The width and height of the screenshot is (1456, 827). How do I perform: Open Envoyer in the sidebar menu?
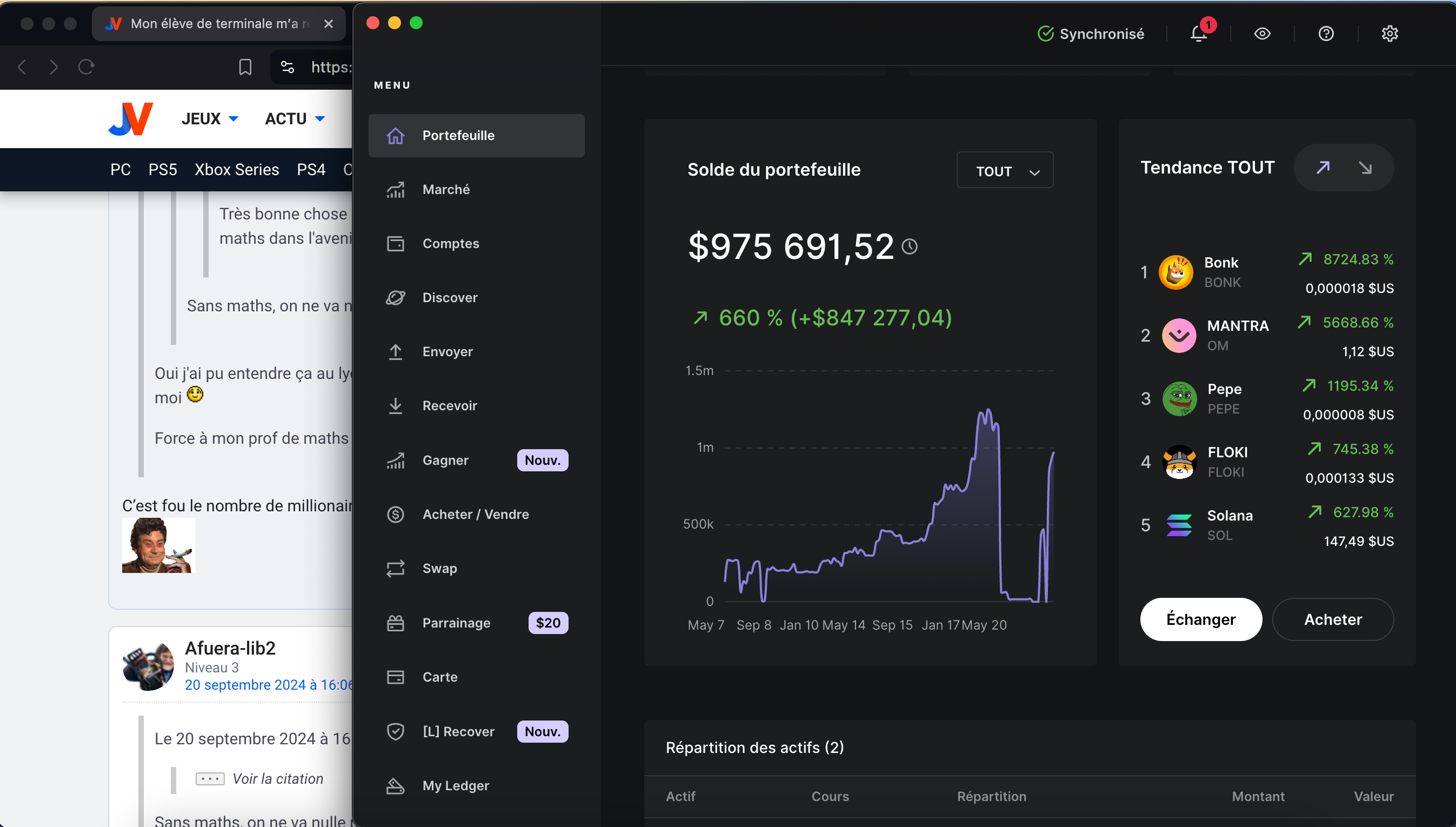477,351
